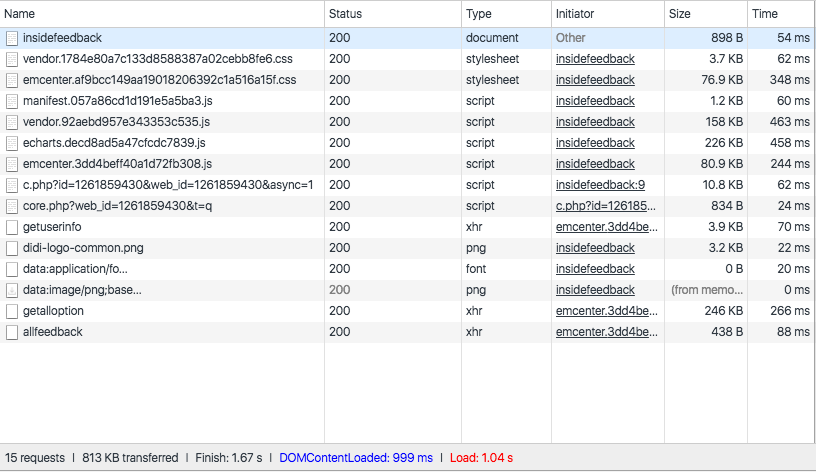Sort by the Status column header
Screen dimensions: 816x472
pos(345,14)
